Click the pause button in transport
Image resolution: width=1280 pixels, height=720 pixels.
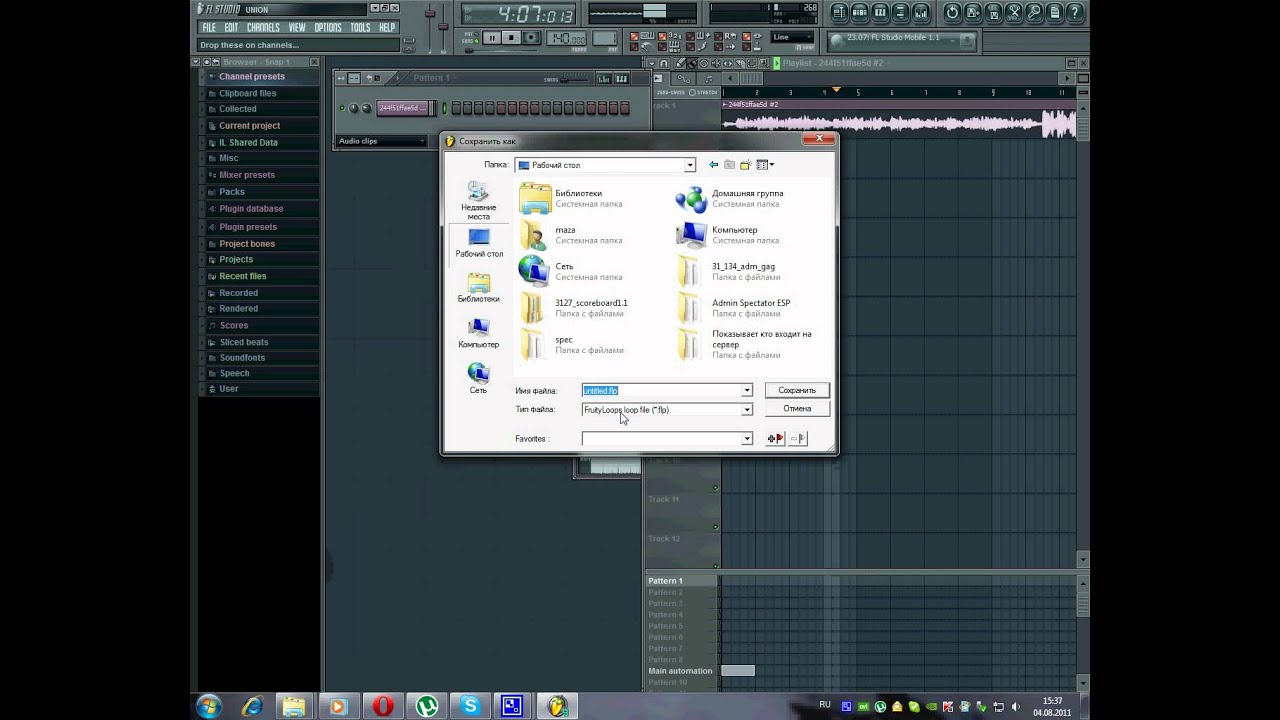click(491, 38)
